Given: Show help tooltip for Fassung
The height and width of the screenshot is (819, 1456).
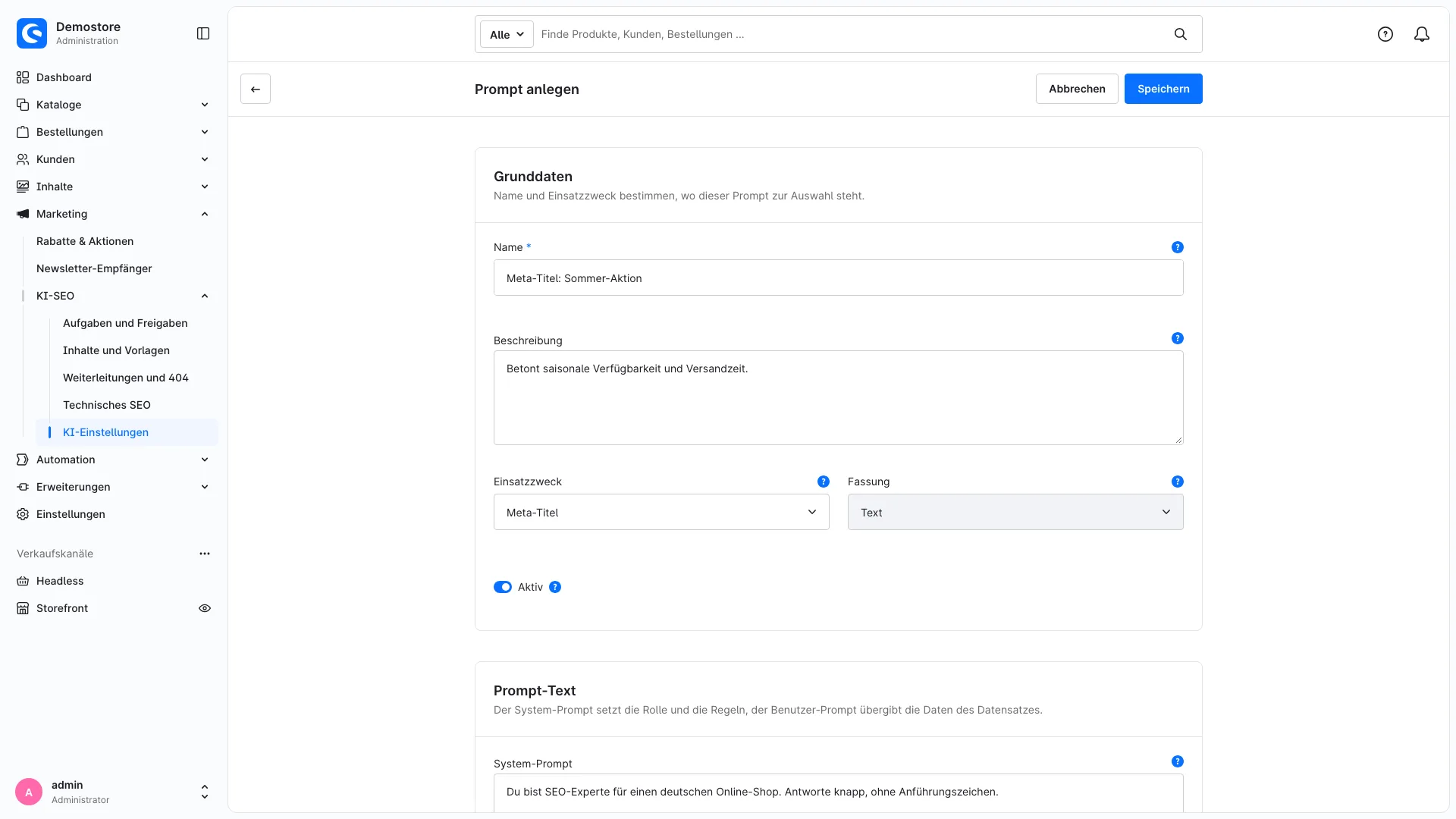Looking at the screenshot, I should tap(1178, 482).
